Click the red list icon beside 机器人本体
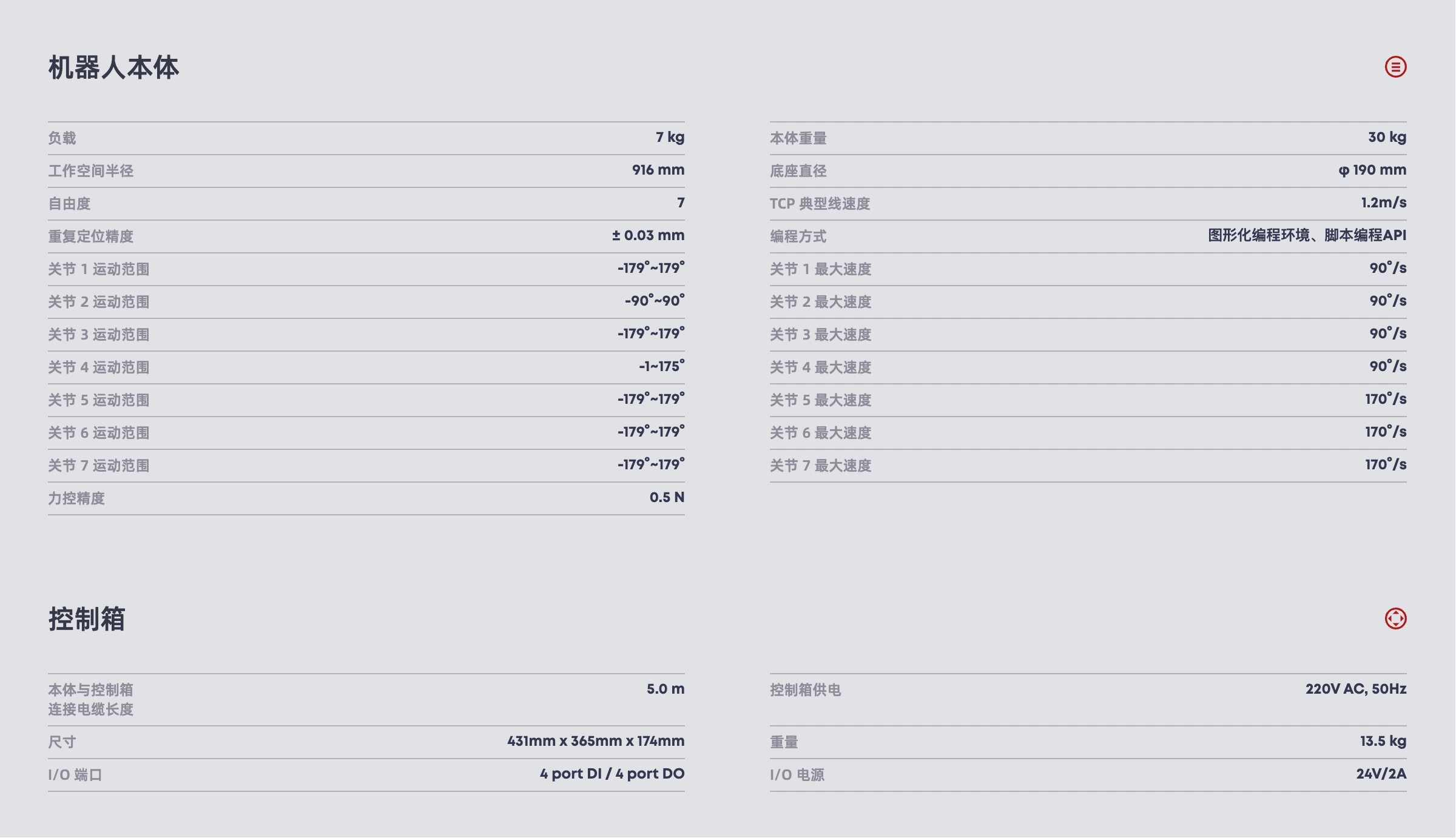 click(1395, 67)
